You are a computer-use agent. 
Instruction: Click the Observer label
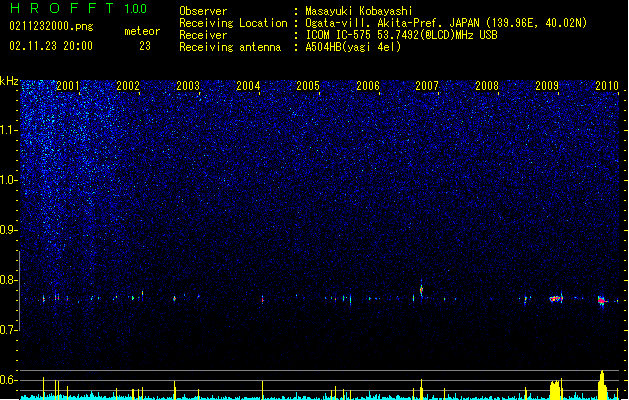[x=203, y=11]
